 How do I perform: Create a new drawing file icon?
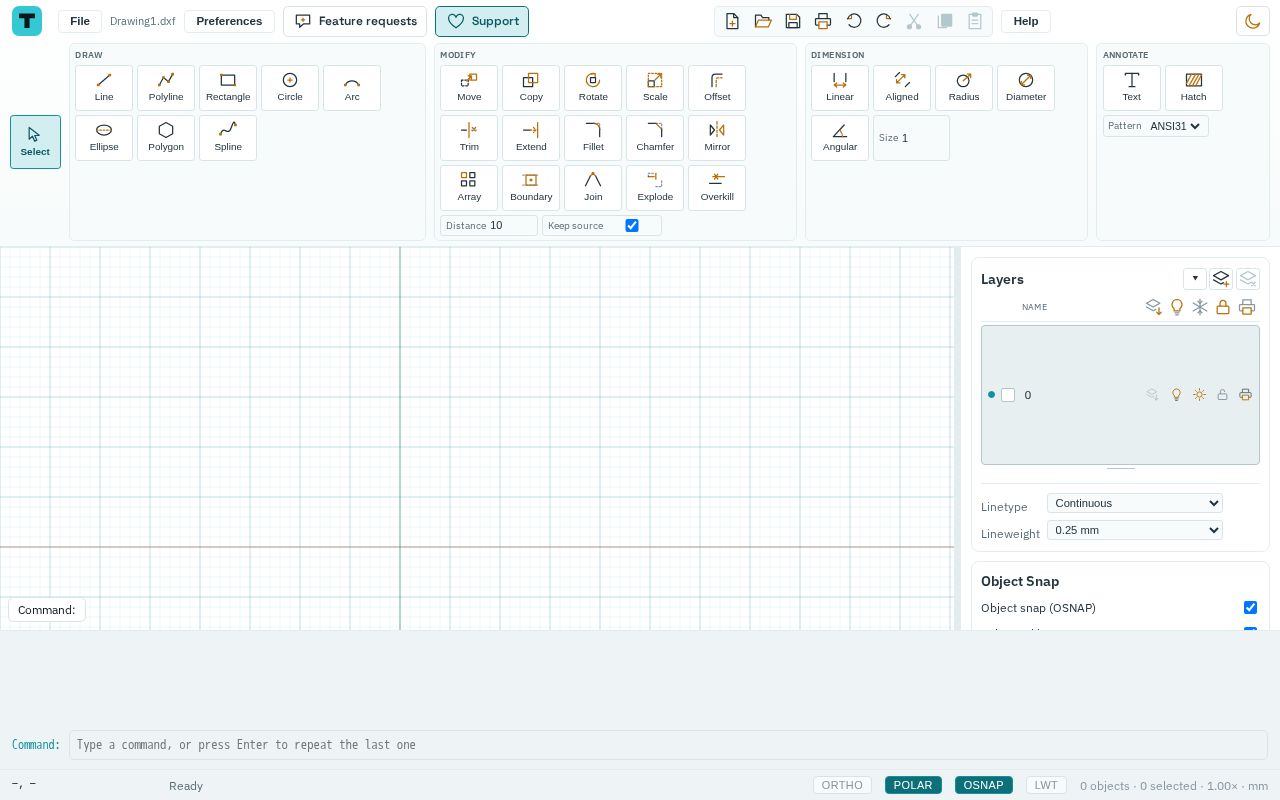click(x=732, y=21)
